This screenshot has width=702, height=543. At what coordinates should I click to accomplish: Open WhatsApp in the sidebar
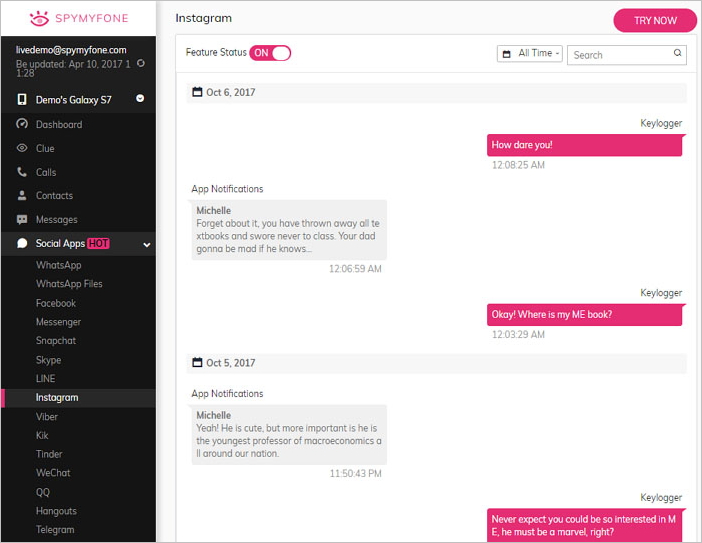tap(59, 265)
